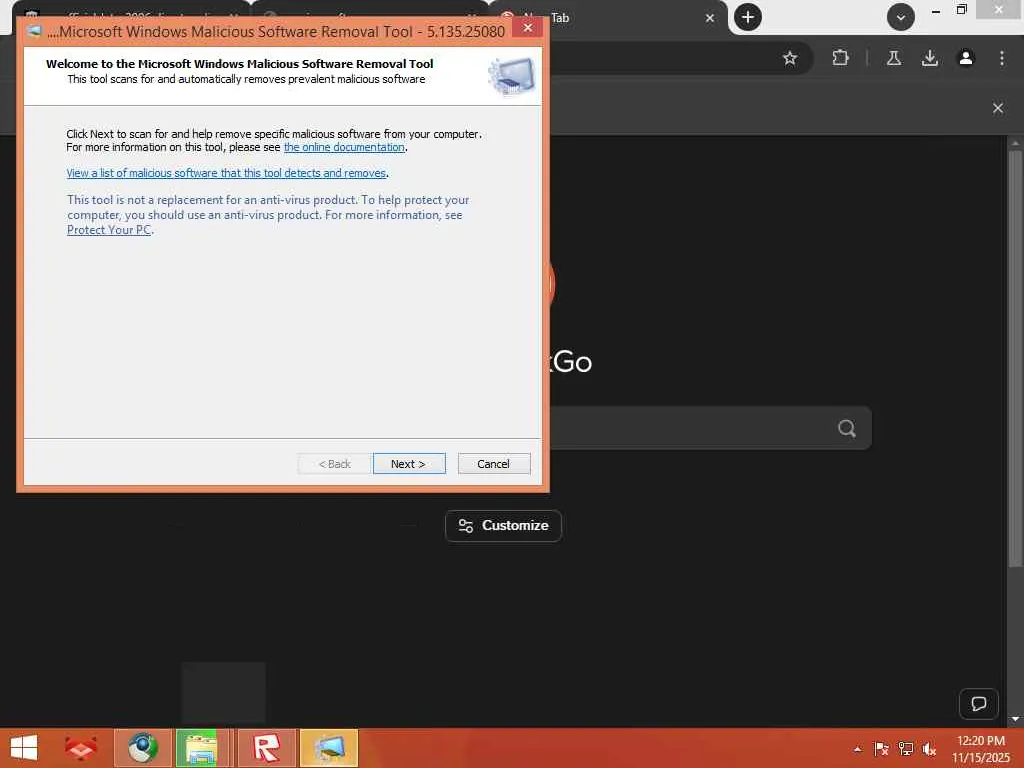Image resolution: width=1024 pixels, height=768 pixels.
Task: Open the browser three-dot menu
Action: click(x=1002, y=58)
